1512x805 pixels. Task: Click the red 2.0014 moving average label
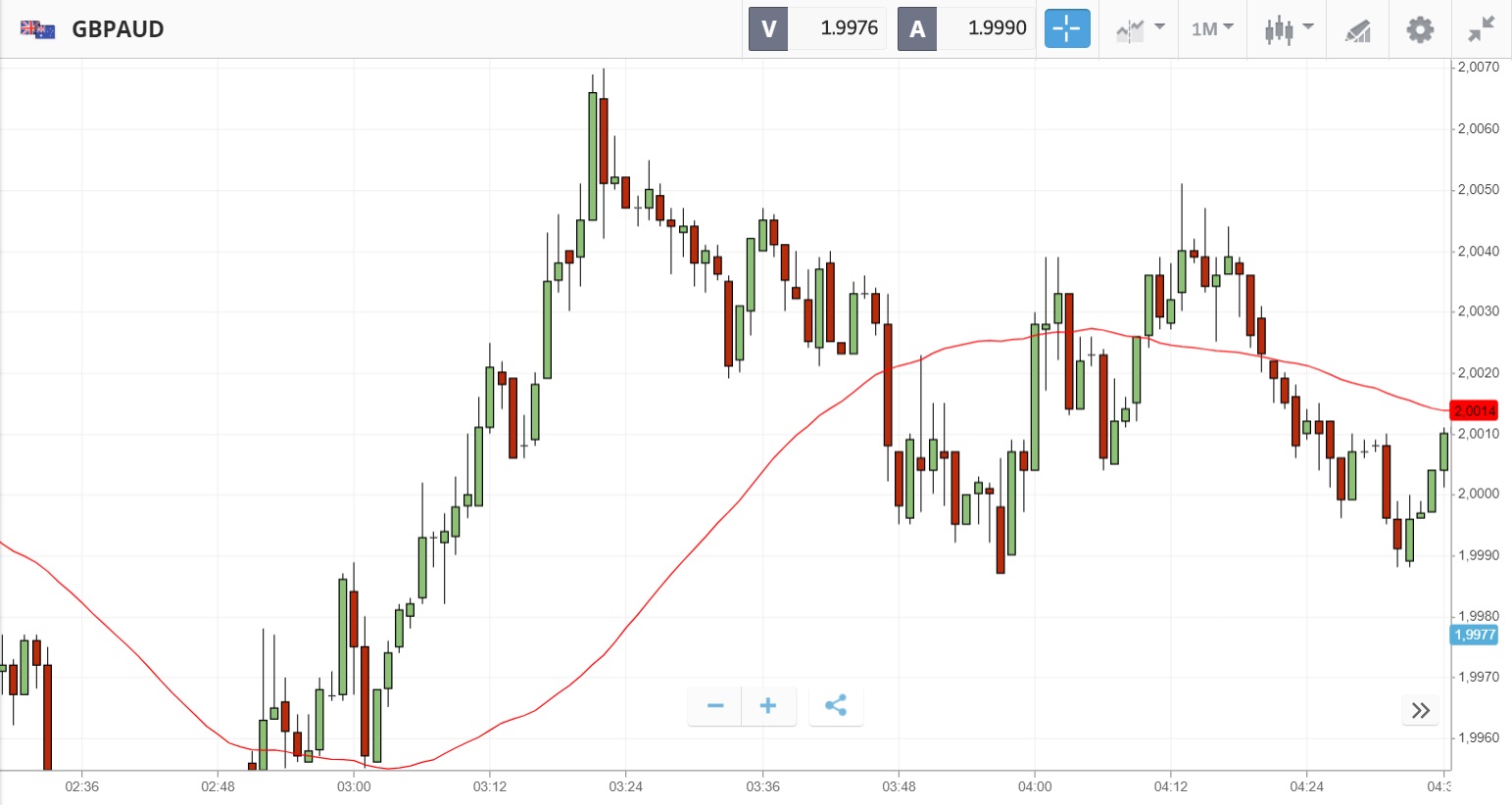[x=1474, y=411]
